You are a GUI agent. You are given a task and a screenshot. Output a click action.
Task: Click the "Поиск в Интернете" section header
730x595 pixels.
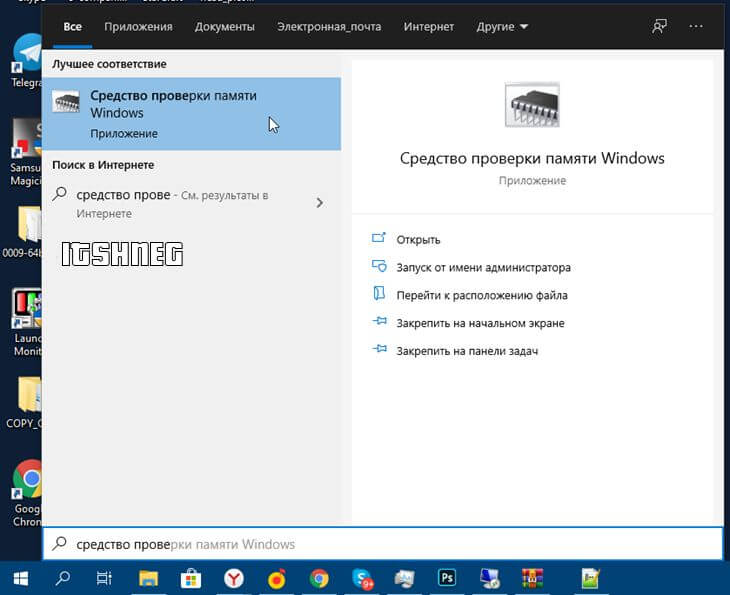(103, 165)
